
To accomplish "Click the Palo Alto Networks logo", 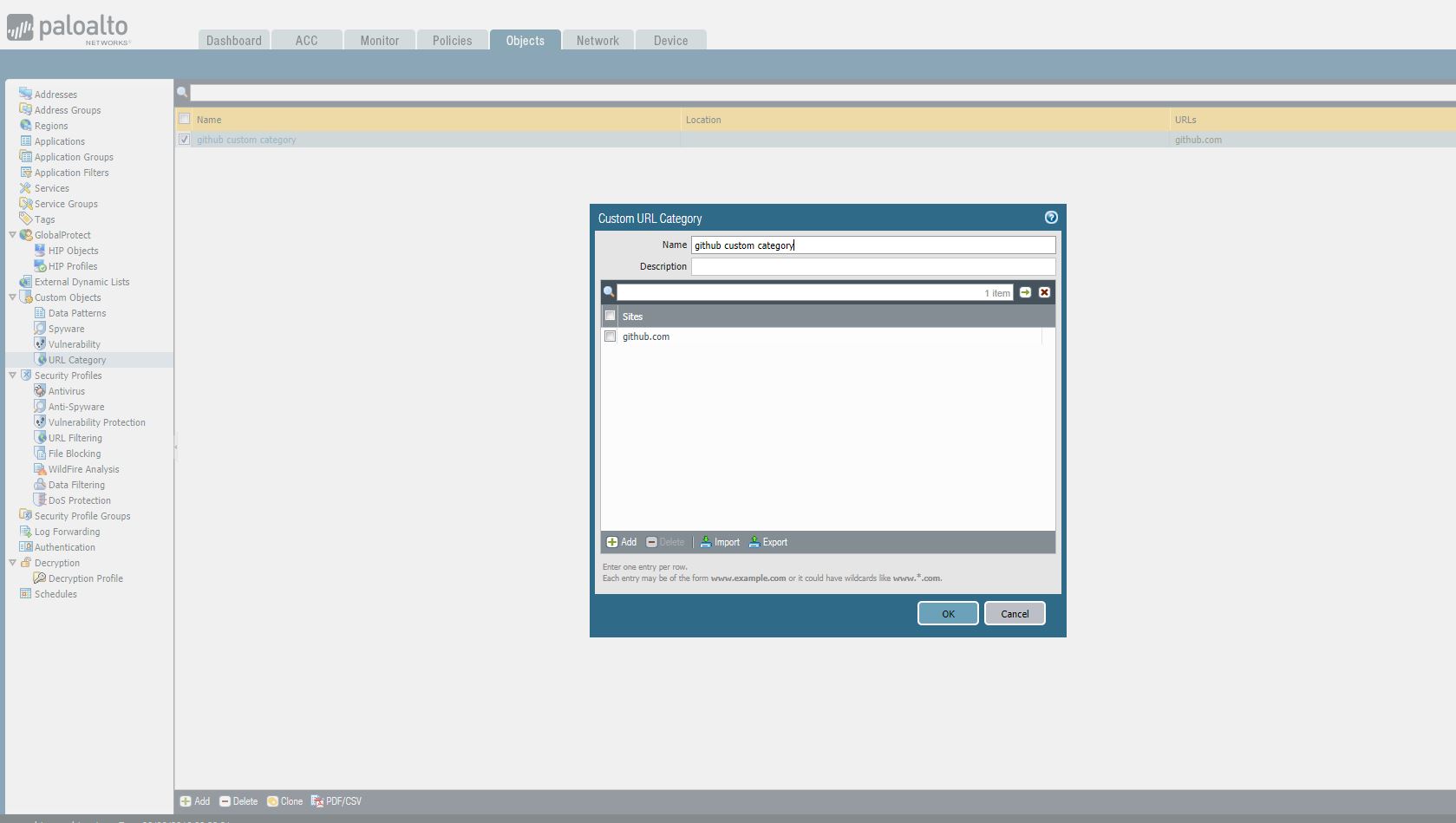I will tap(69, 29).
